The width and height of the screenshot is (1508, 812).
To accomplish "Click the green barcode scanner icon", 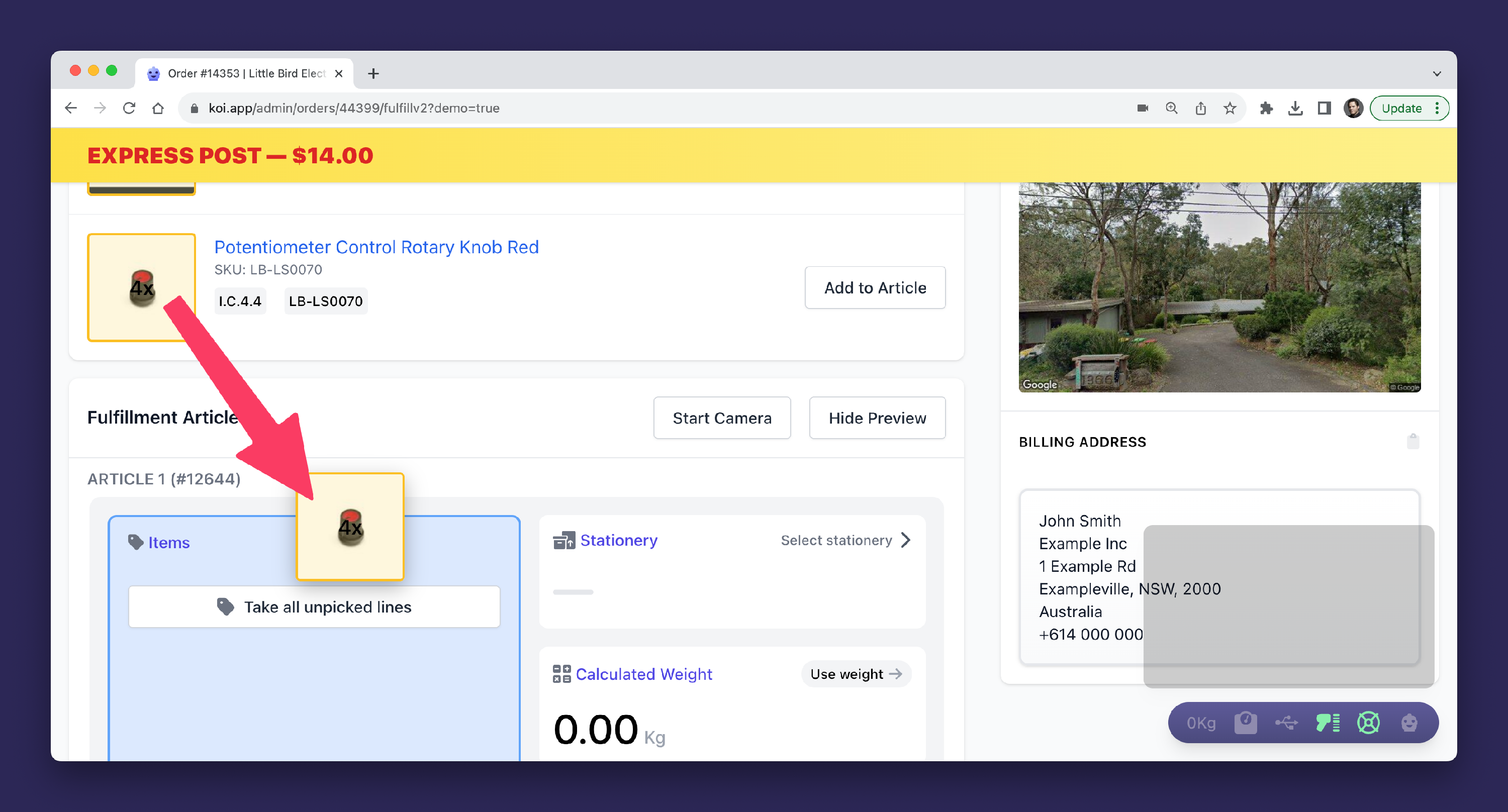I will pos(1328,723).
